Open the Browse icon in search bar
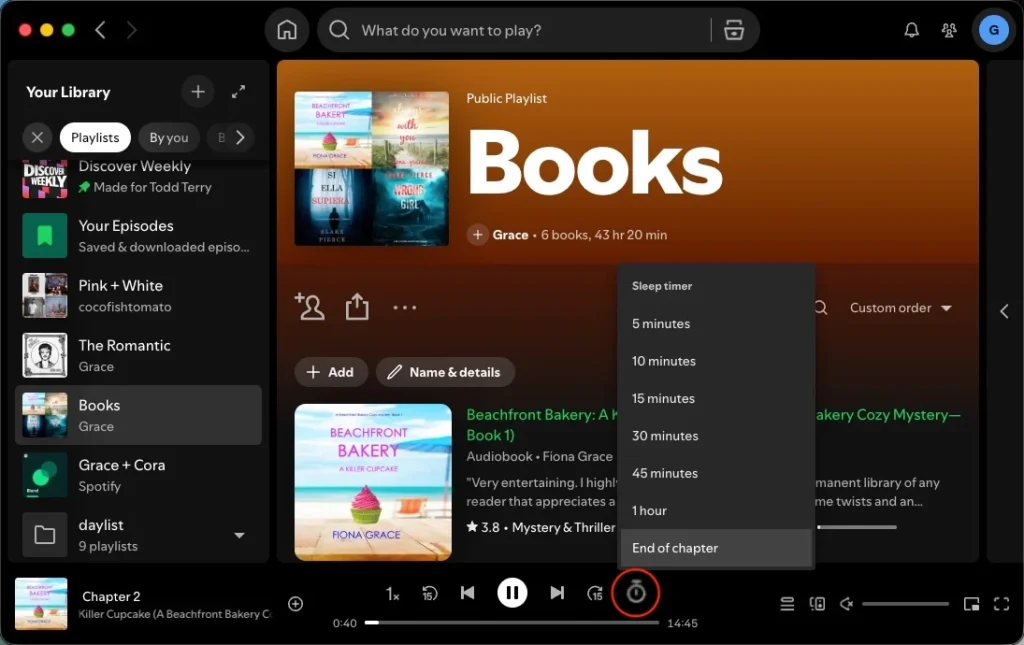The width and height of the screenshot is (1024, 645). 733,30
